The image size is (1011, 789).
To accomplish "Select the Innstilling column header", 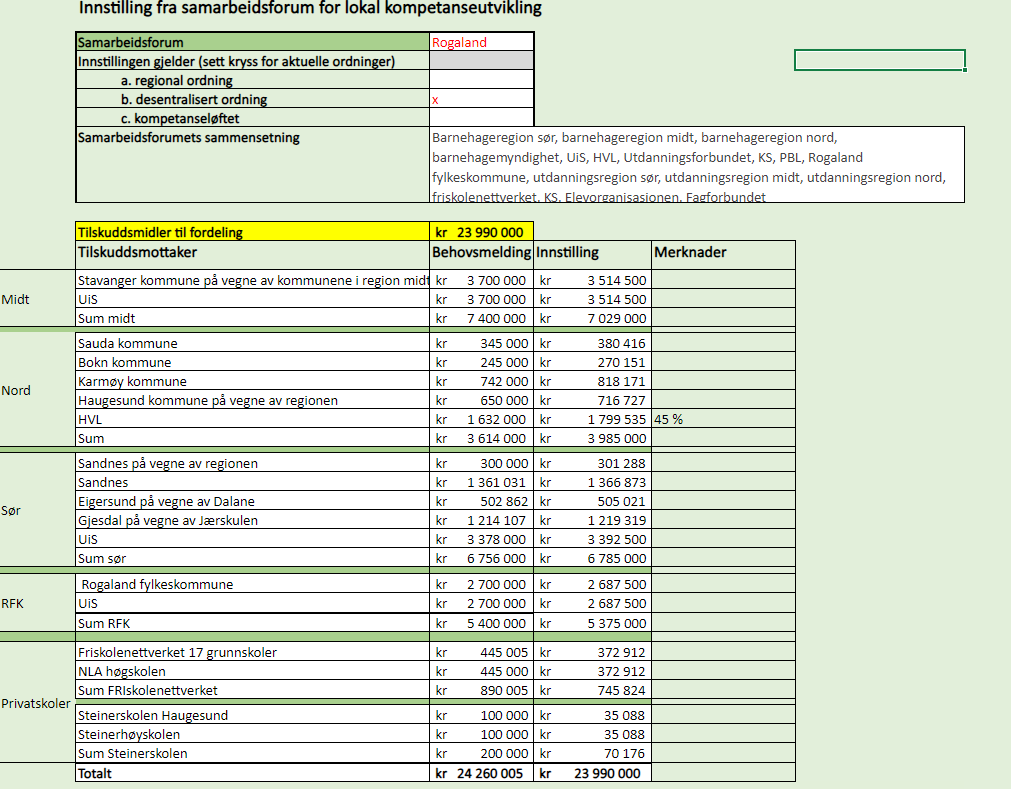I will 592,253.
